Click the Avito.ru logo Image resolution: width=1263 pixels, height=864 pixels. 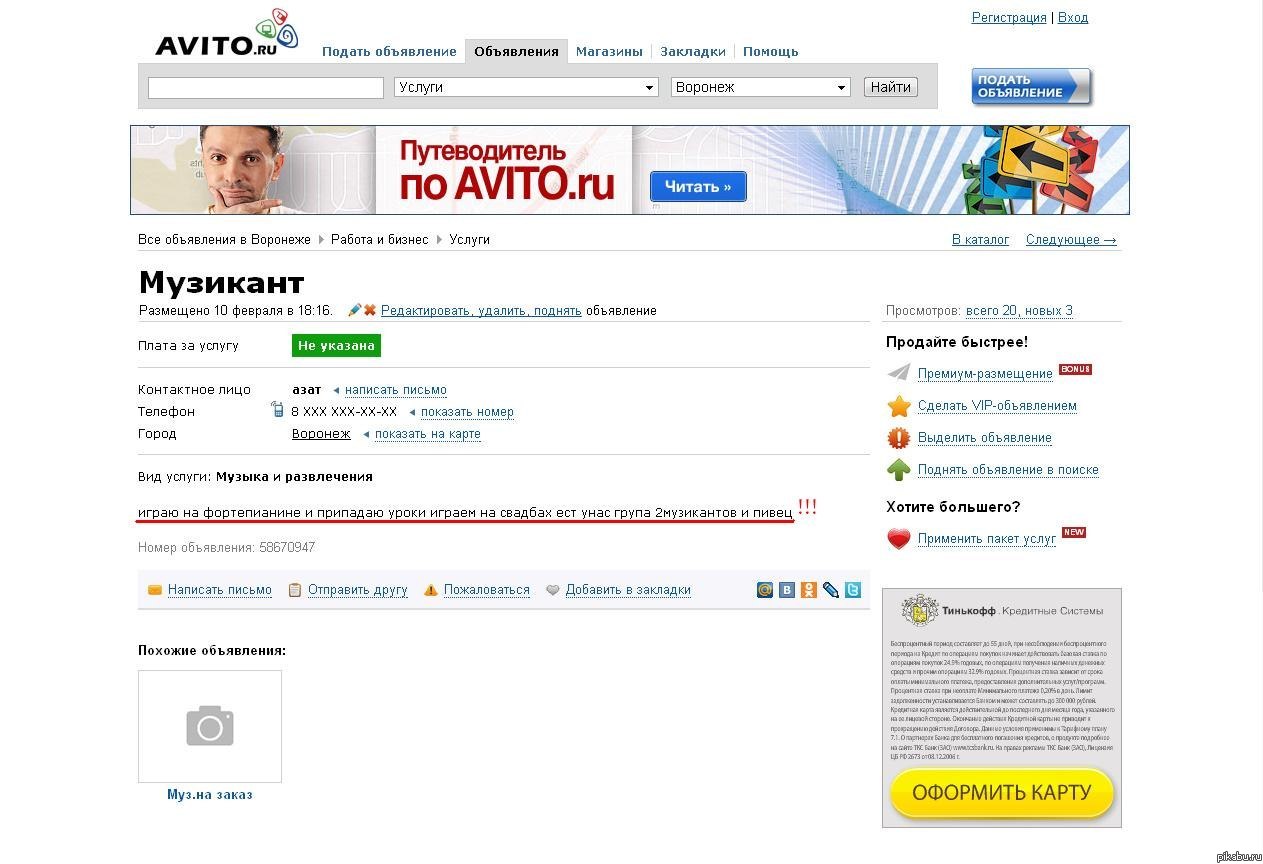226,34
